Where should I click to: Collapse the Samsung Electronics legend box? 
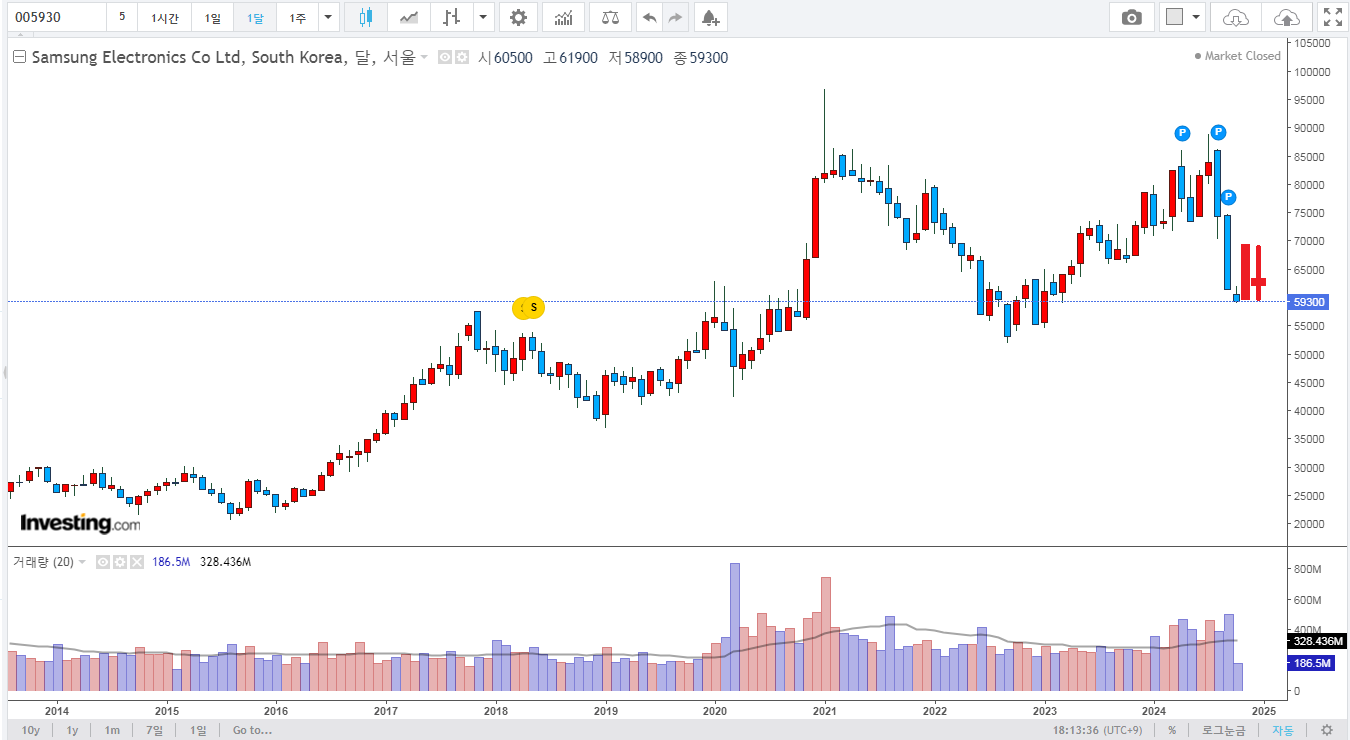click(19, 58)
